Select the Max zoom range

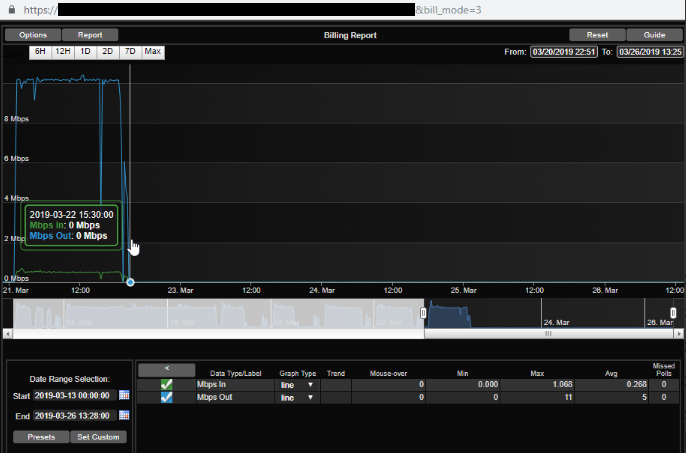(153, 52)
